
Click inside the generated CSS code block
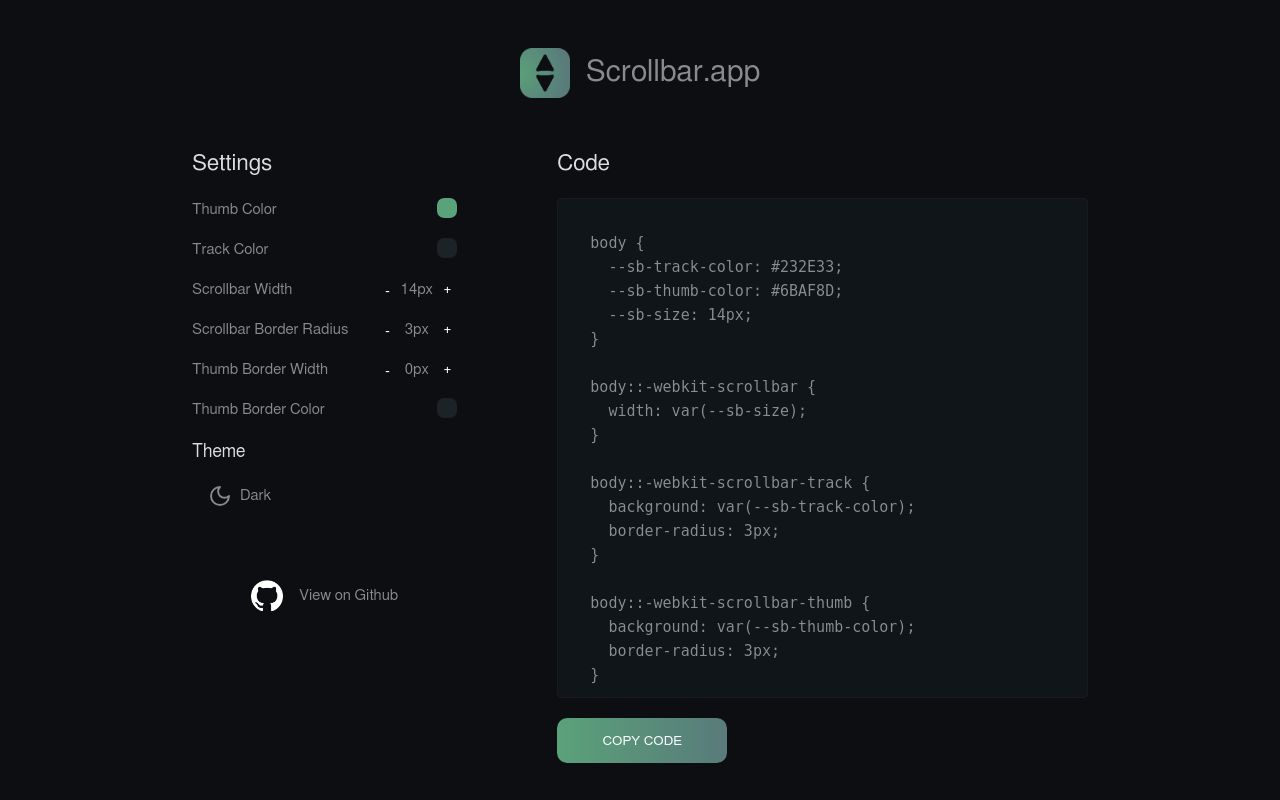tap(822, 447)
